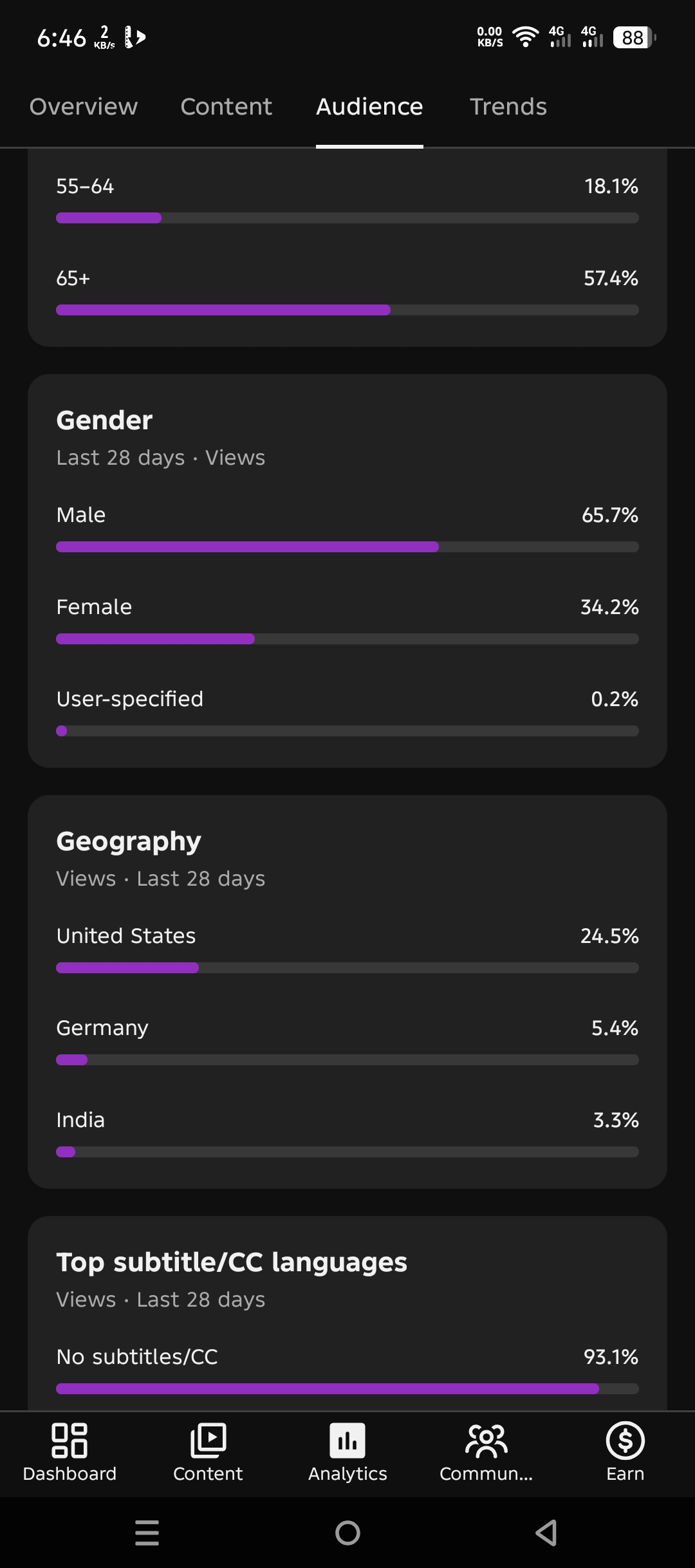Open the Geography card heading
Viewport: 695px width, 1568px height.
pos(129,842)
